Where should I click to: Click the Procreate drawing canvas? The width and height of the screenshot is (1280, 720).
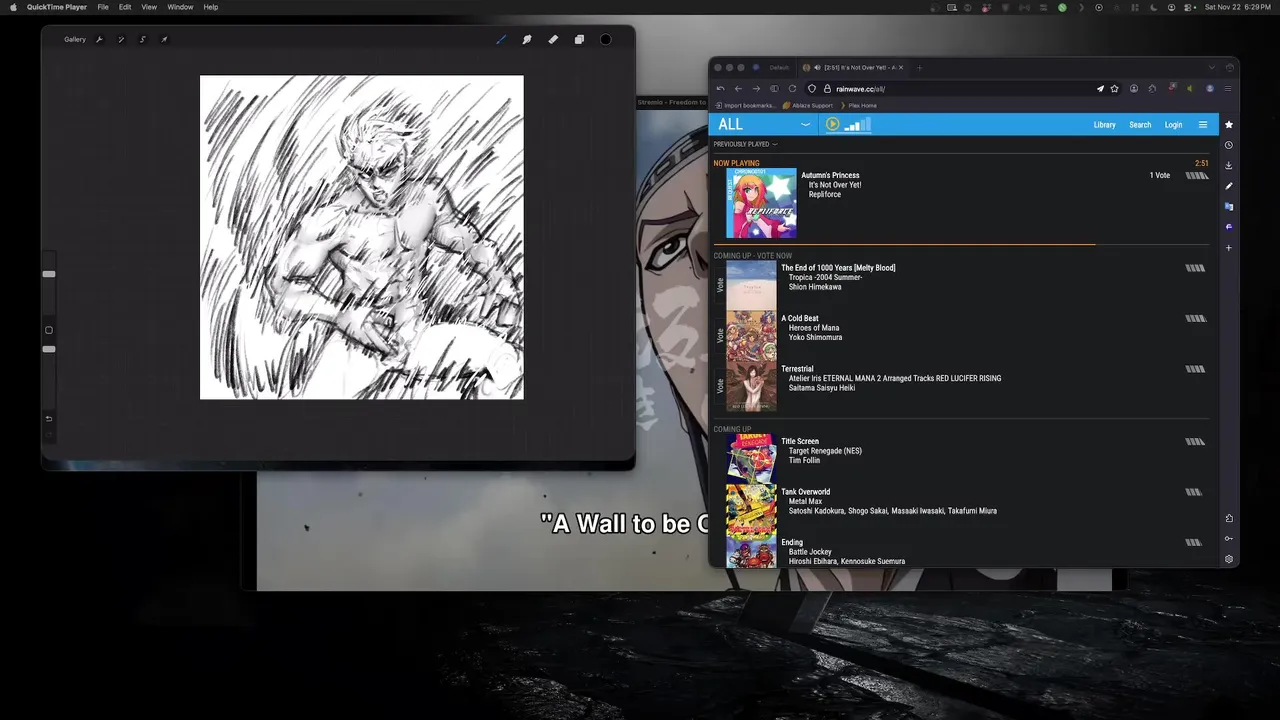[361, 237]
